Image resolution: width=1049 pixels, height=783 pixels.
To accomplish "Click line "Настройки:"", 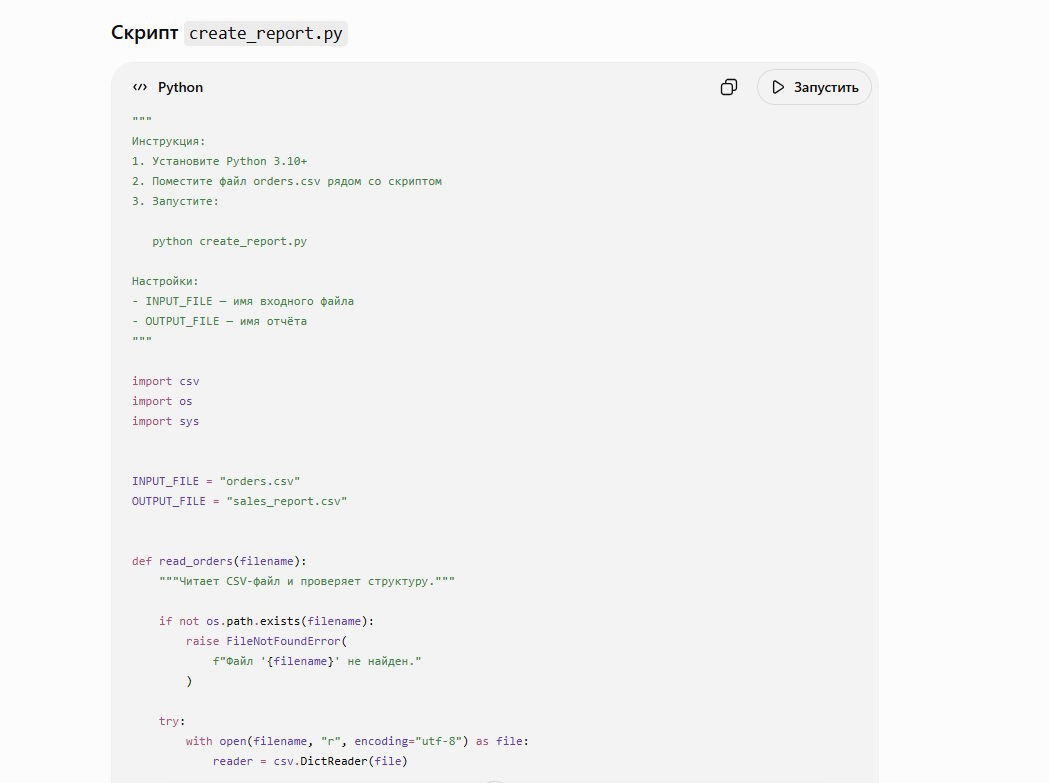I will tap(165, 281).
